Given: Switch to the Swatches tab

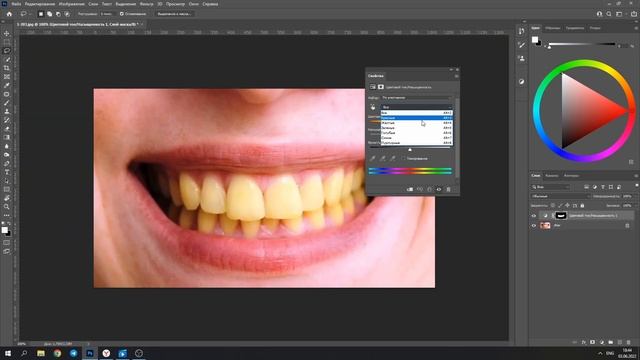Looking at the screenshot, I should (x=553, y=28).
